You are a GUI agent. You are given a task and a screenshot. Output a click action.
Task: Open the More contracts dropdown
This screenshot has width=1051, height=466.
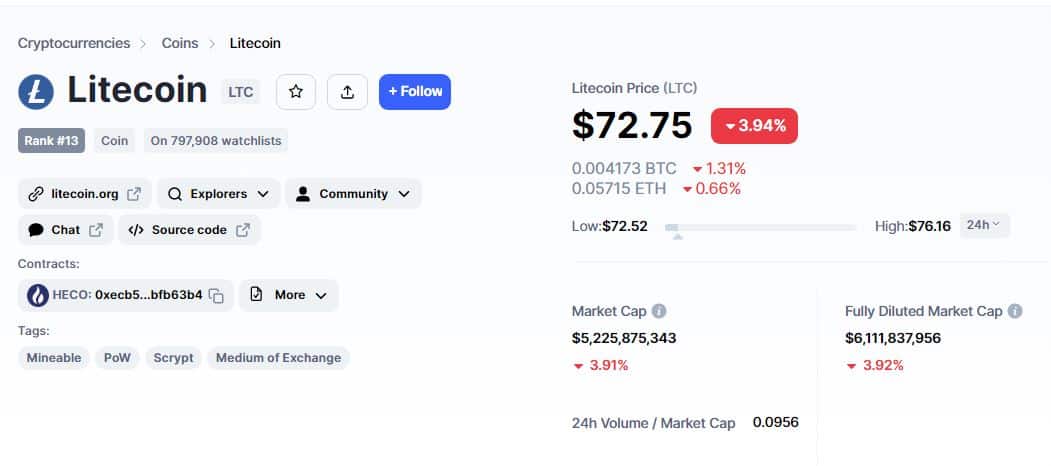(x=288, y=295)
